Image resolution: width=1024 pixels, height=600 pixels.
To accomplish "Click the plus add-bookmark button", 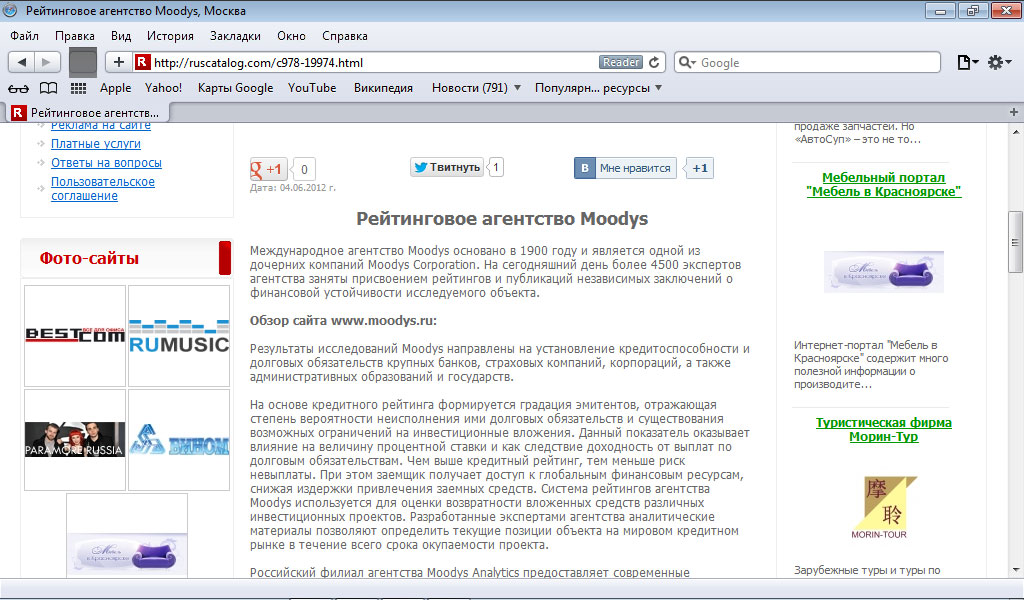I will click(x=118, y=62).
